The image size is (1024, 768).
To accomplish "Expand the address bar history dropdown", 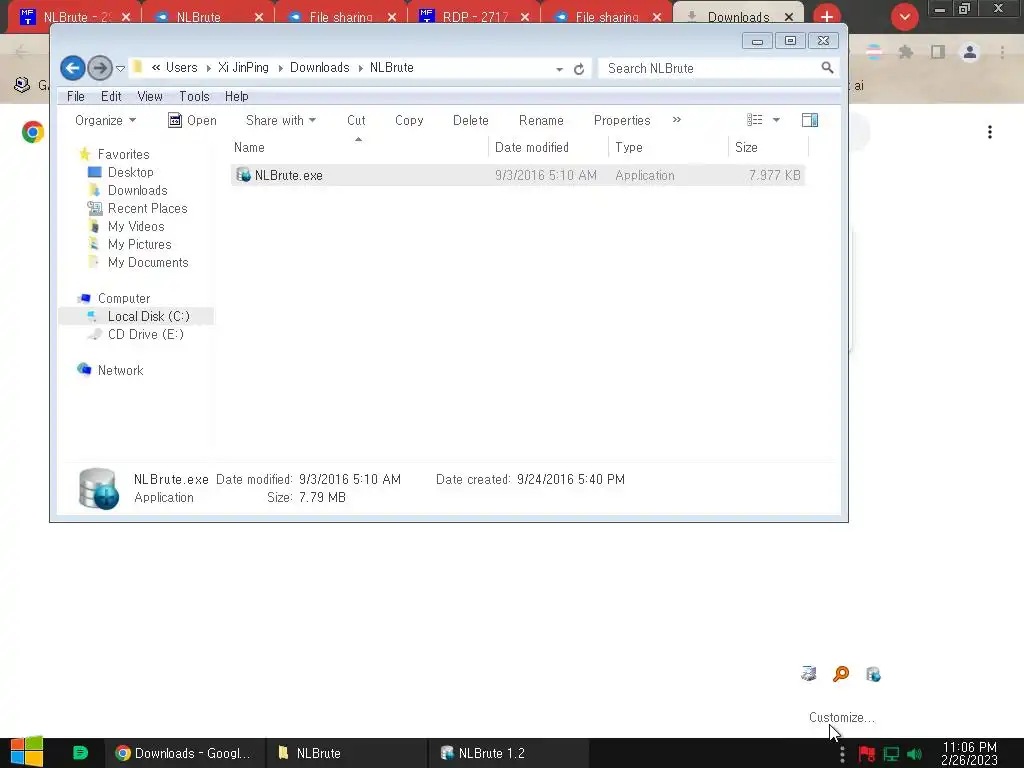I will [x=559, y=69].
